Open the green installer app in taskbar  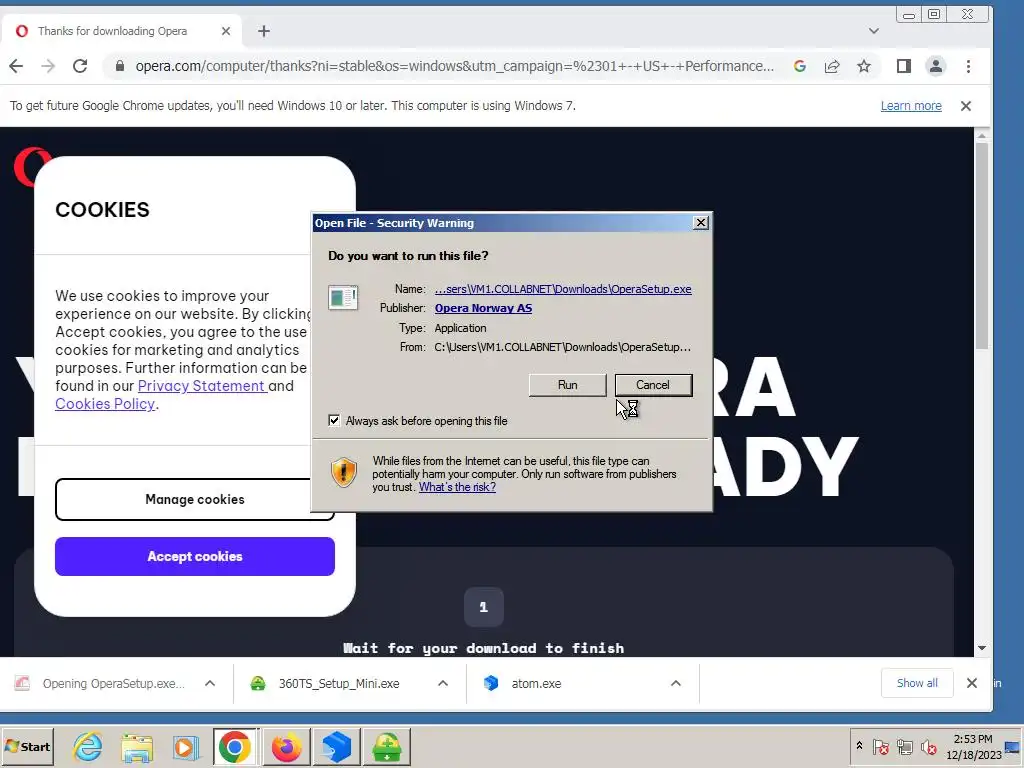tap(387, 747)
